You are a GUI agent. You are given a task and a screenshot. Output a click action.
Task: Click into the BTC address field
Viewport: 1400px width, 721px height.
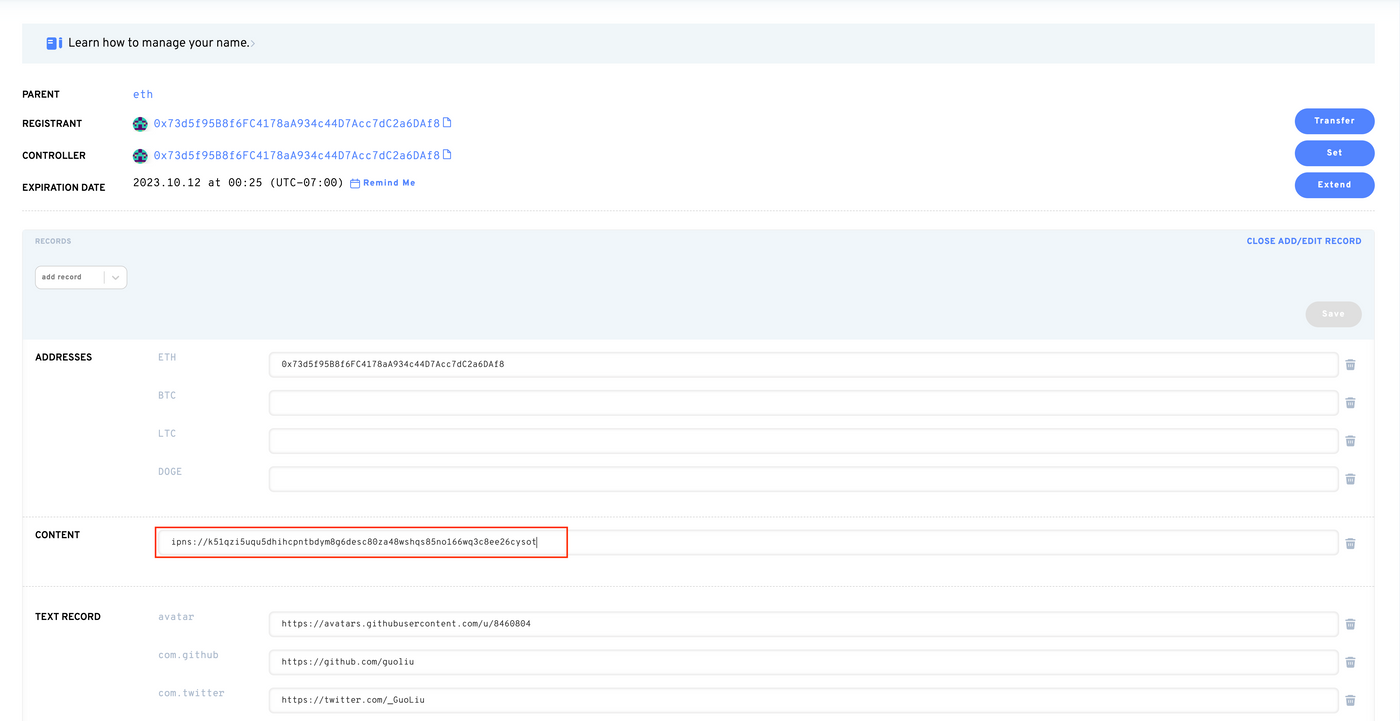pyautogui.click(x=802, y=403)
